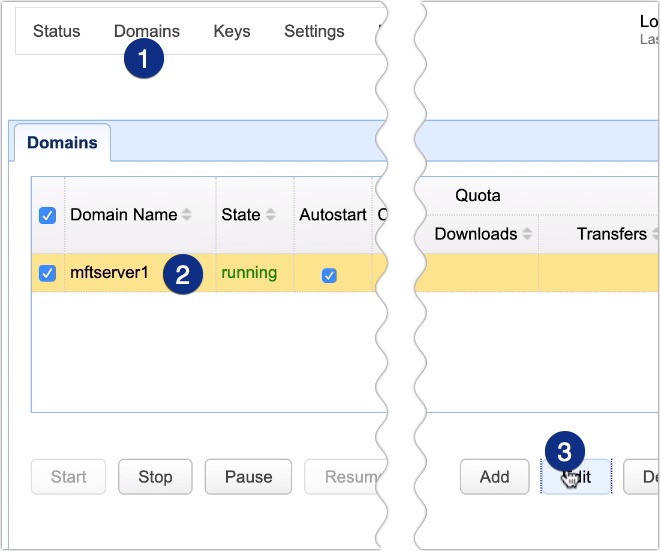Open the Settings menu item
Viewport: 660px width, 551px height.
click(314, 31)
